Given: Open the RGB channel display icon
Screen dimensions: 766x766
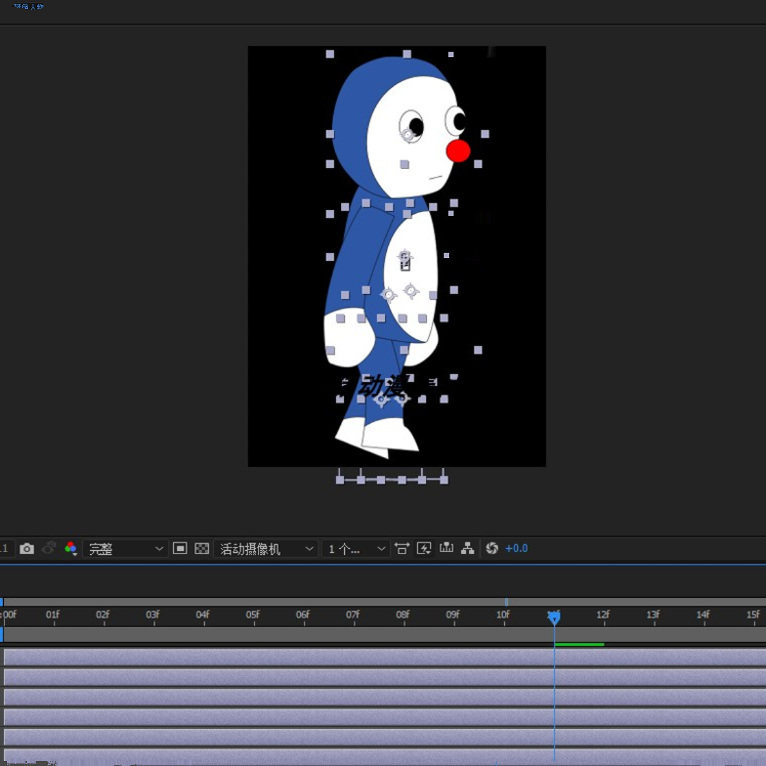Looking at the screenshot, I should click(x=71, y=549).
